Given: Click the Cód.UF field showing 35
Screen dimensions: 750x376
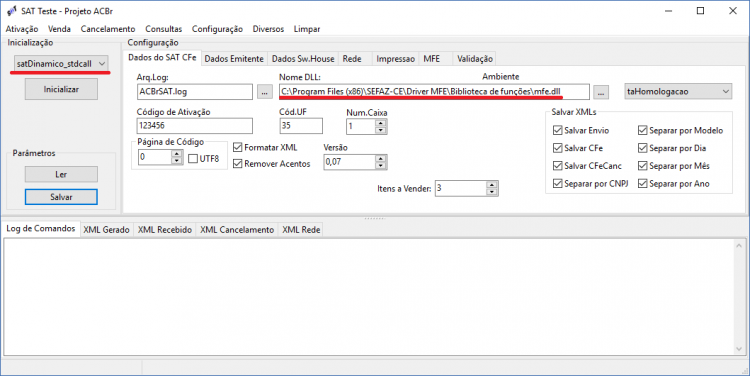Looking at the screenshot, I should pos(301,126).
